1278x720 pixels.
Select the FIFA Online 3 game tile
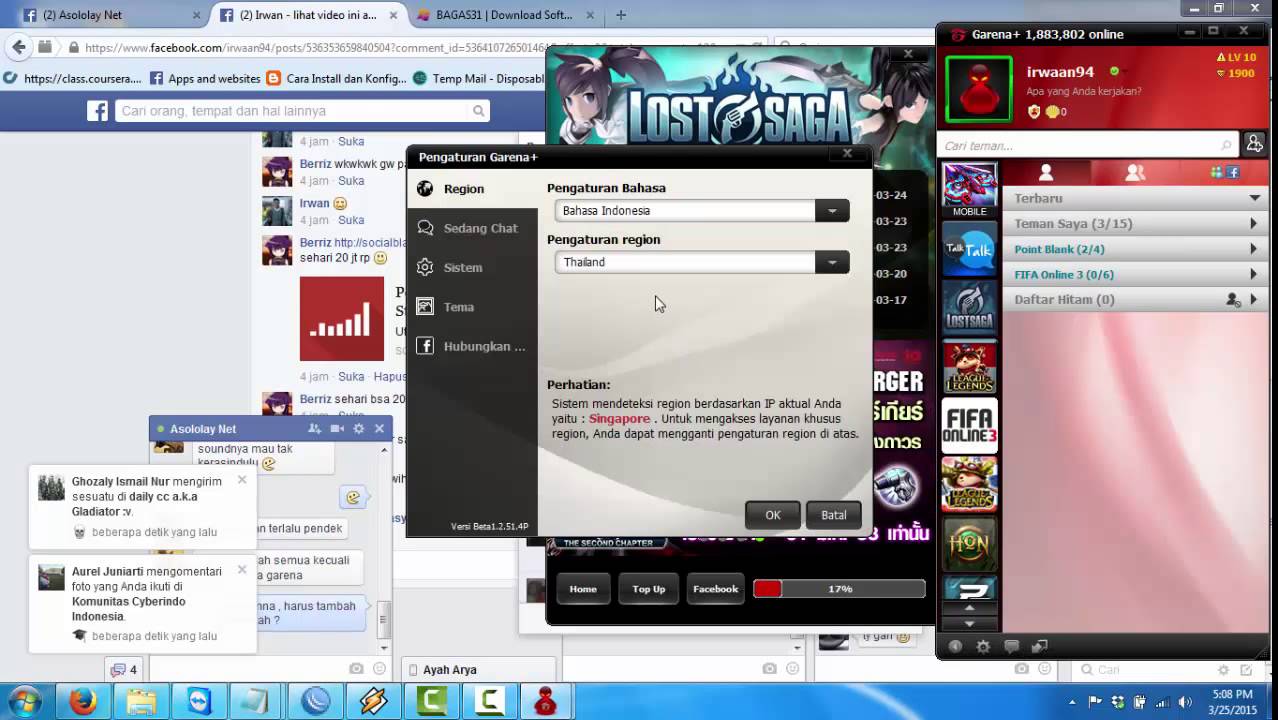click(969, 426)
